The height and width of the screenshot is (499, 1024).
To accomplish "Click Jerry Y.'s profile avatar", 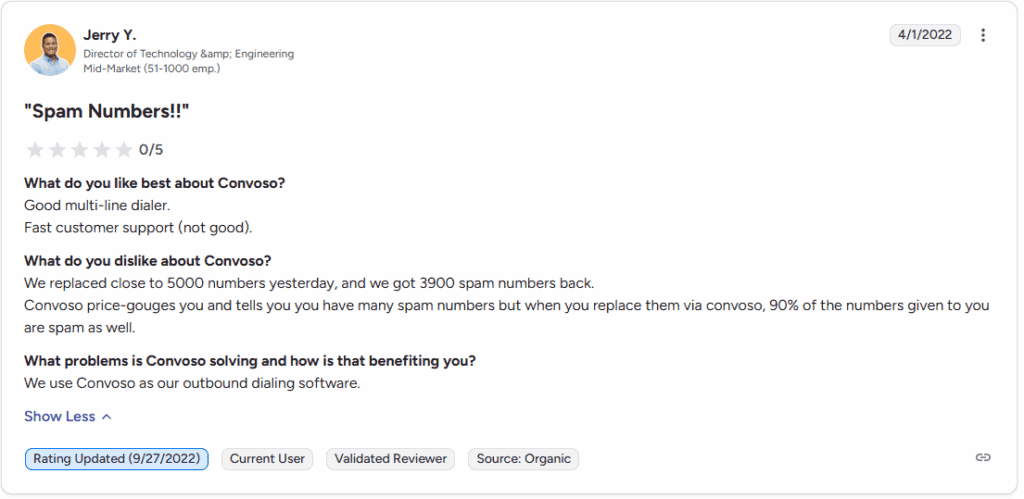I will [50, 50].
